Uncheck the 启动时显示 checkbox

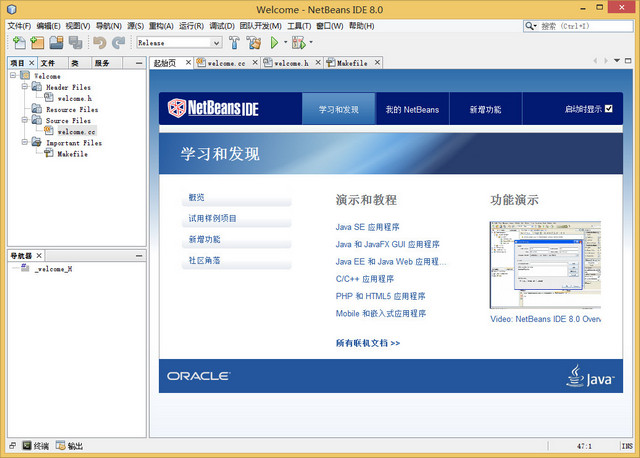click(609, 109)
